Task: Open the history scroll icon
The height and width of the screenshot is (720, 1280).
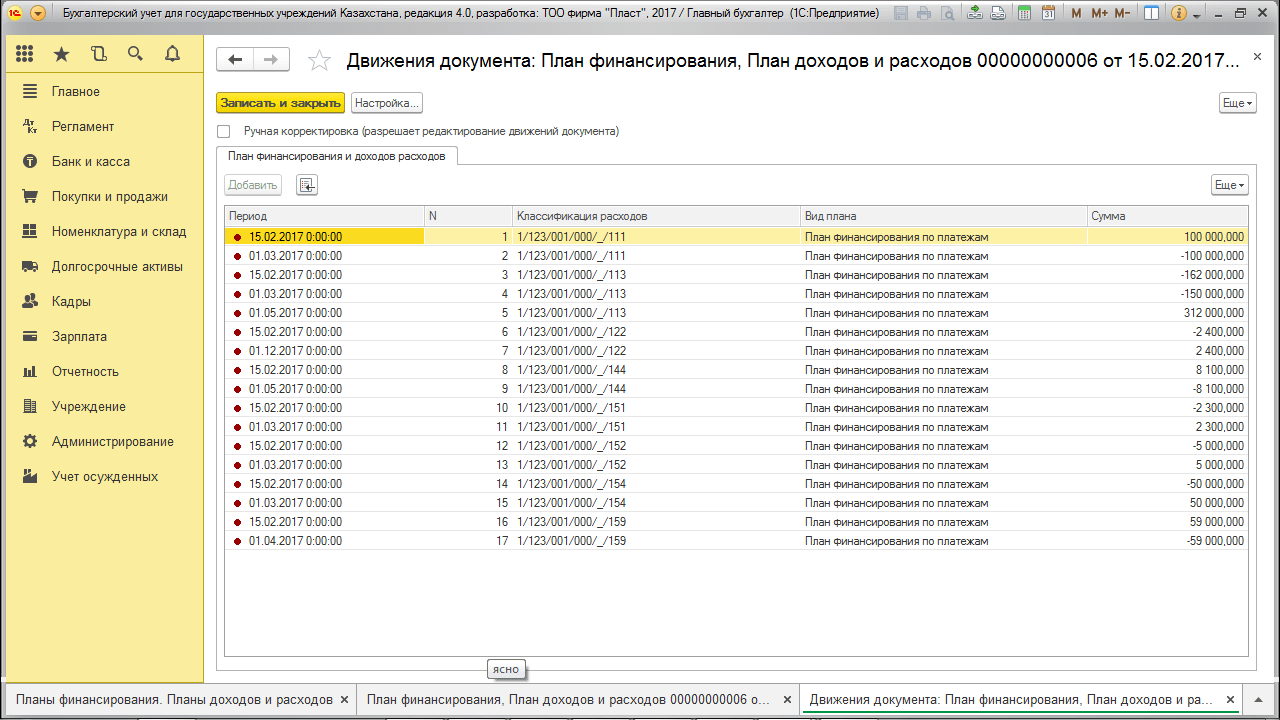Action: (x=98, y=54)
